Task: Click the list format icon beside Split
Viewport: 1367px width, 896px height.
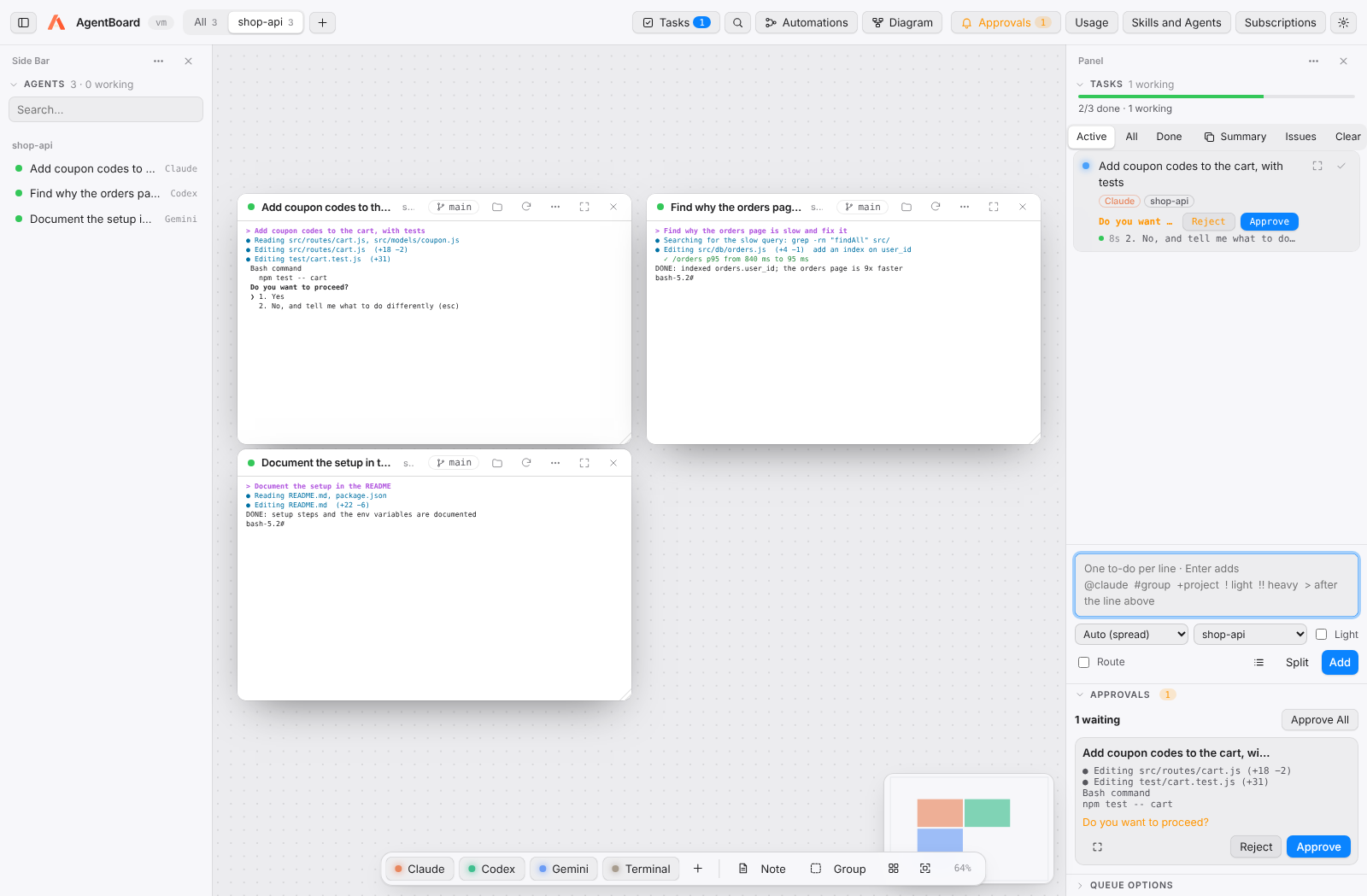Action: coord(1258,662)
